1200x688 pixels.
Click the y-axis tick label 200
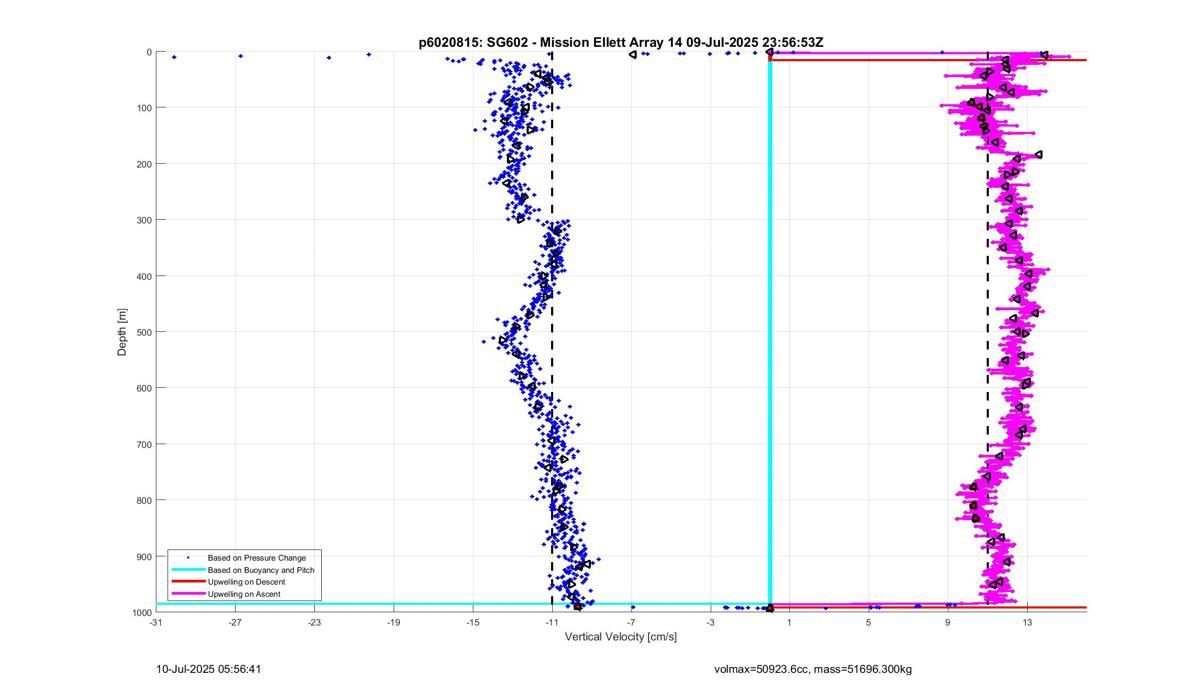pos(143,164)
